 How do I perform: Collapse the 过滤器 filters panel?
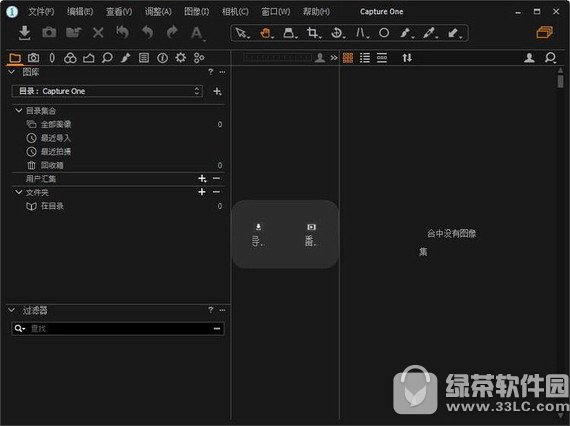(12, 310)
